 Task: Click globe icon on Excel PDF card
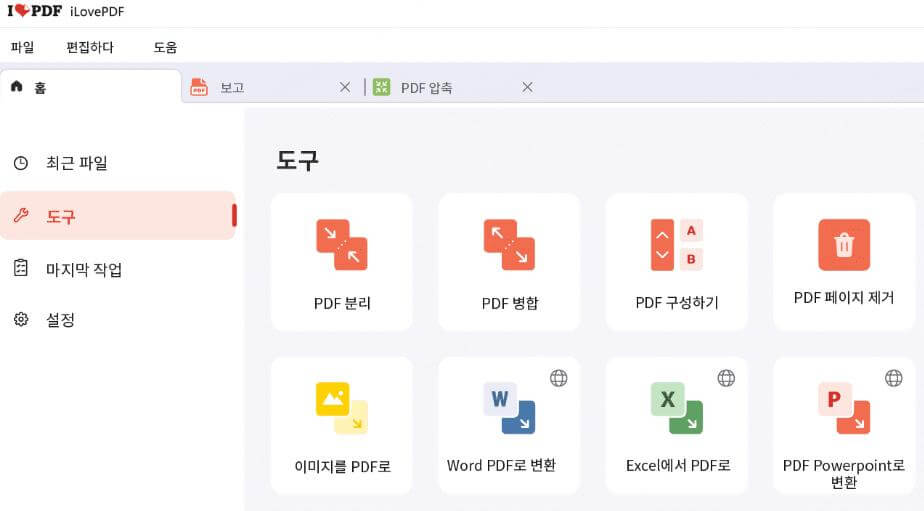coord(726,378)
